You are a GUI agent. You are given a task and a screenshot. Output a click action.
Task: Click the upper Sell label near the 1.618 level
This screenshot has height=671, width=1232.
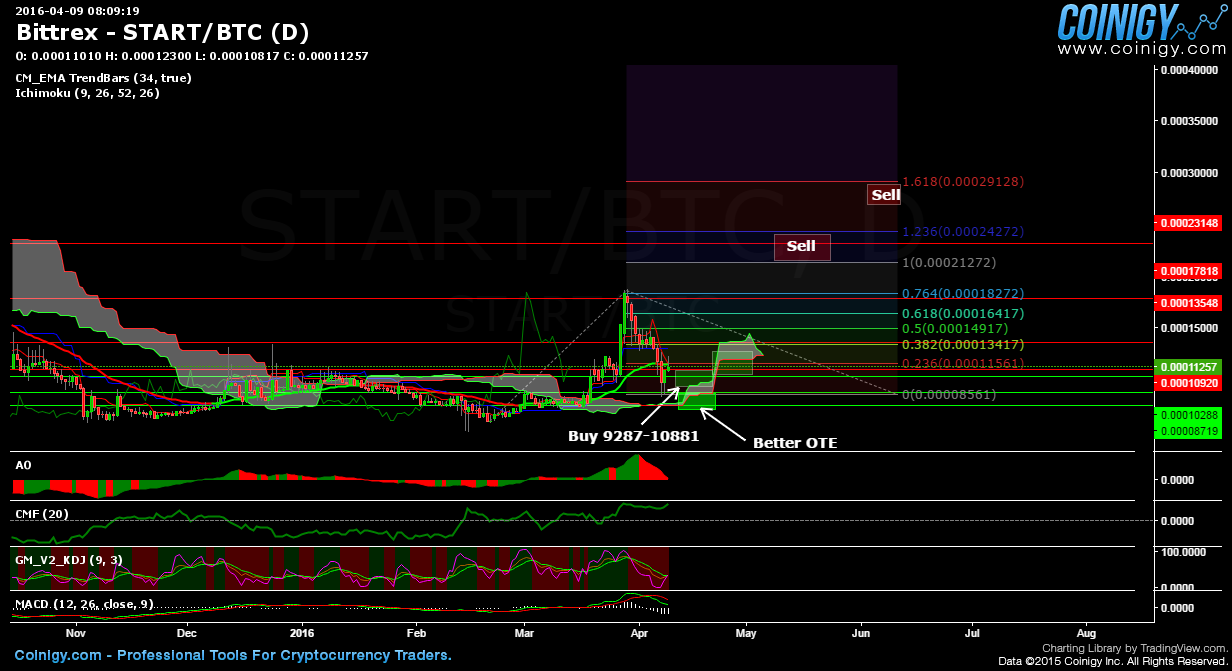[x=885, y=195]
